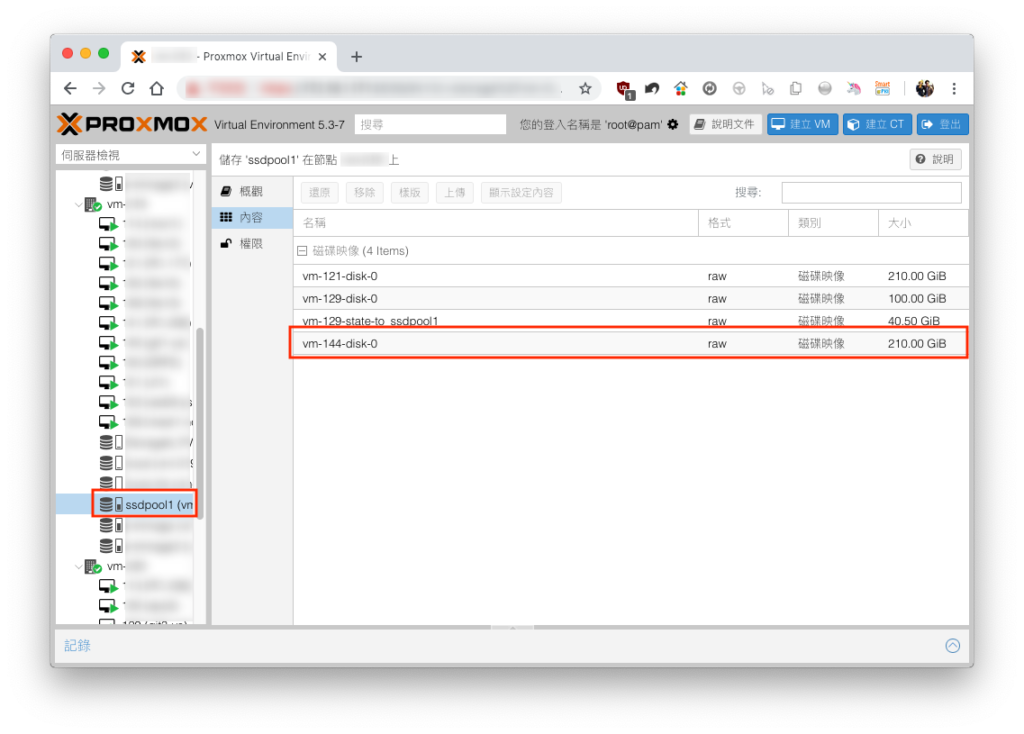The image size is (1024, 734).
Task: Expand the log panel with circle arrow icon
Action: 953,645
